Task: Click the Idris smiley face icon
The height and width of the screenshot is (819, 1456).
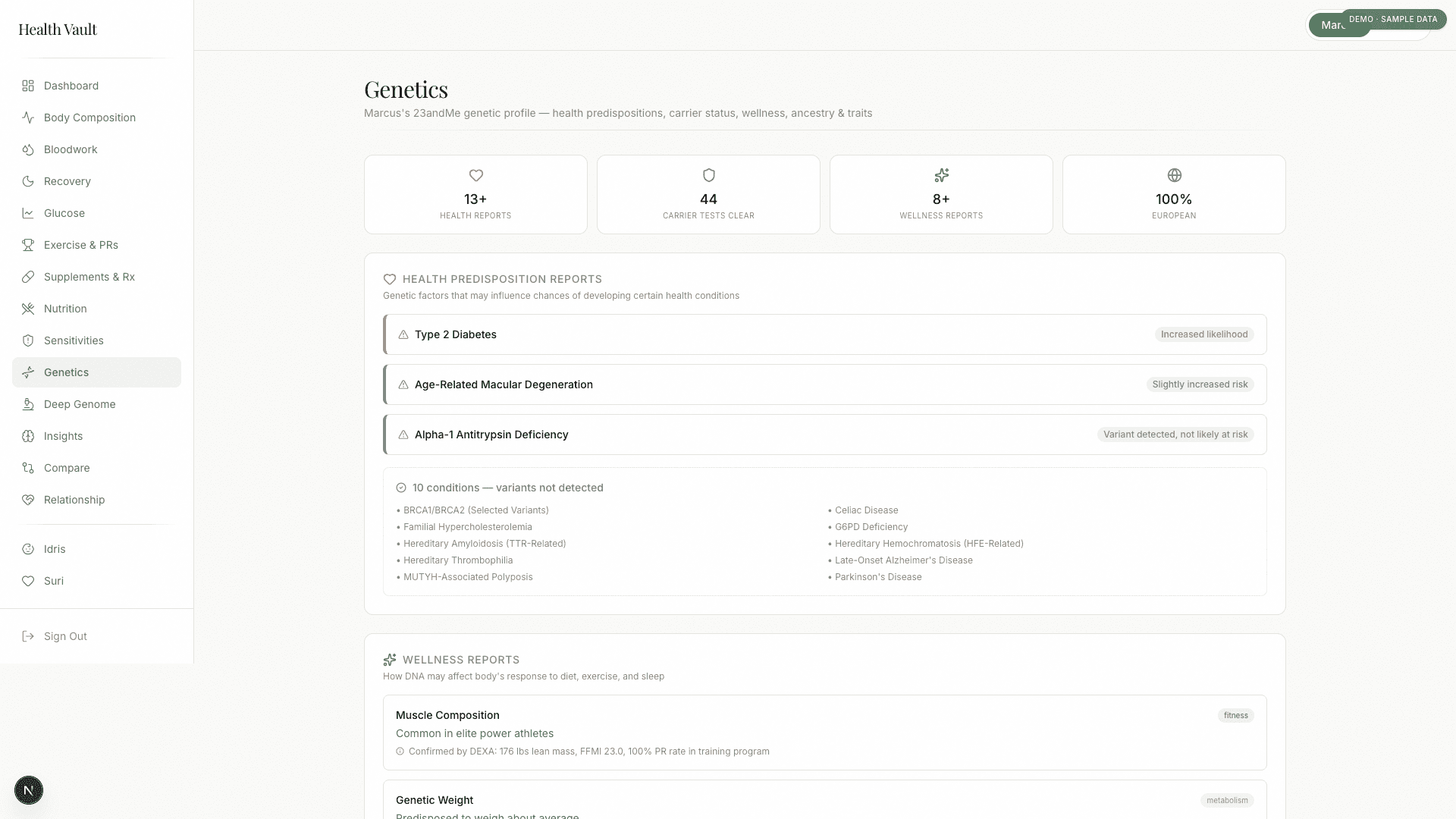Action: point(28,549)
